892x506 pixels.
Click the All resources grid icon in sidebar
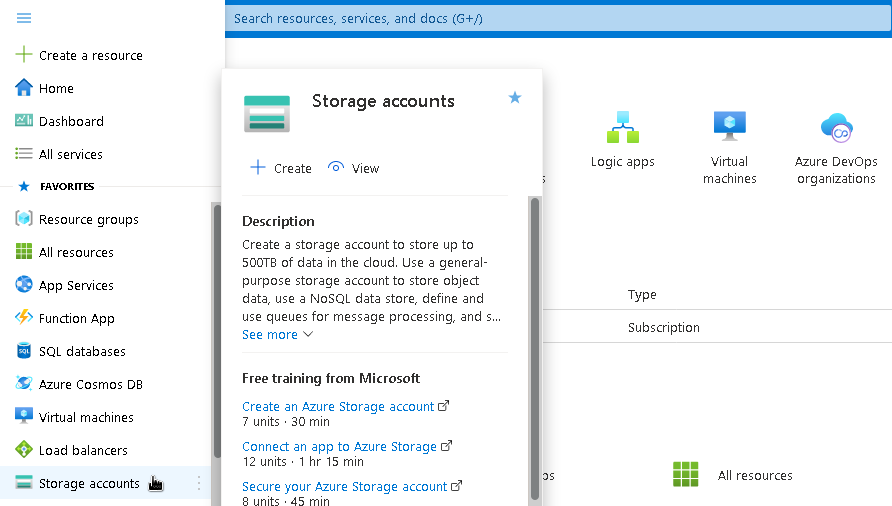[24, 252]
